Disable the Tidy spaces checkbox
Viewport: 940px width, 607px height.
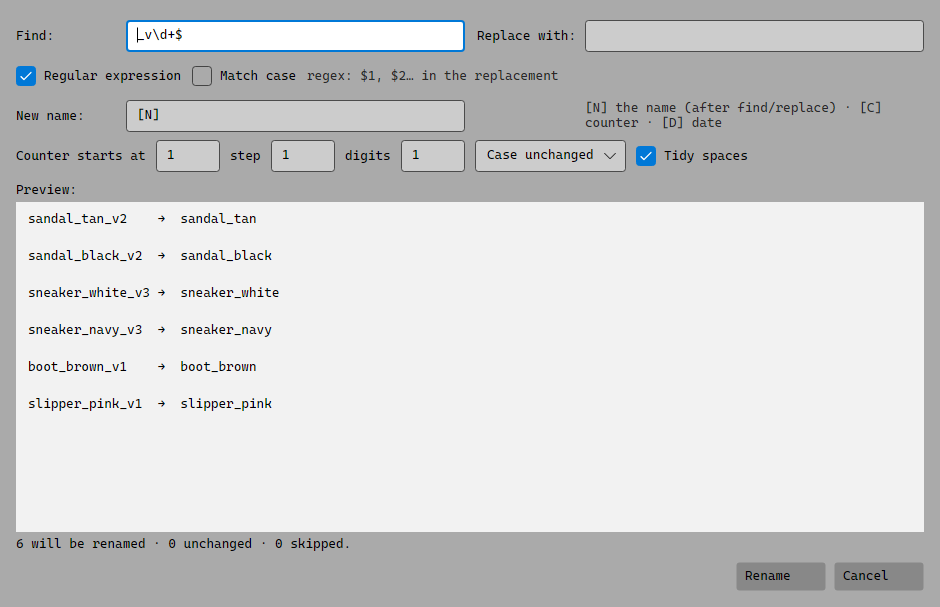646,156
